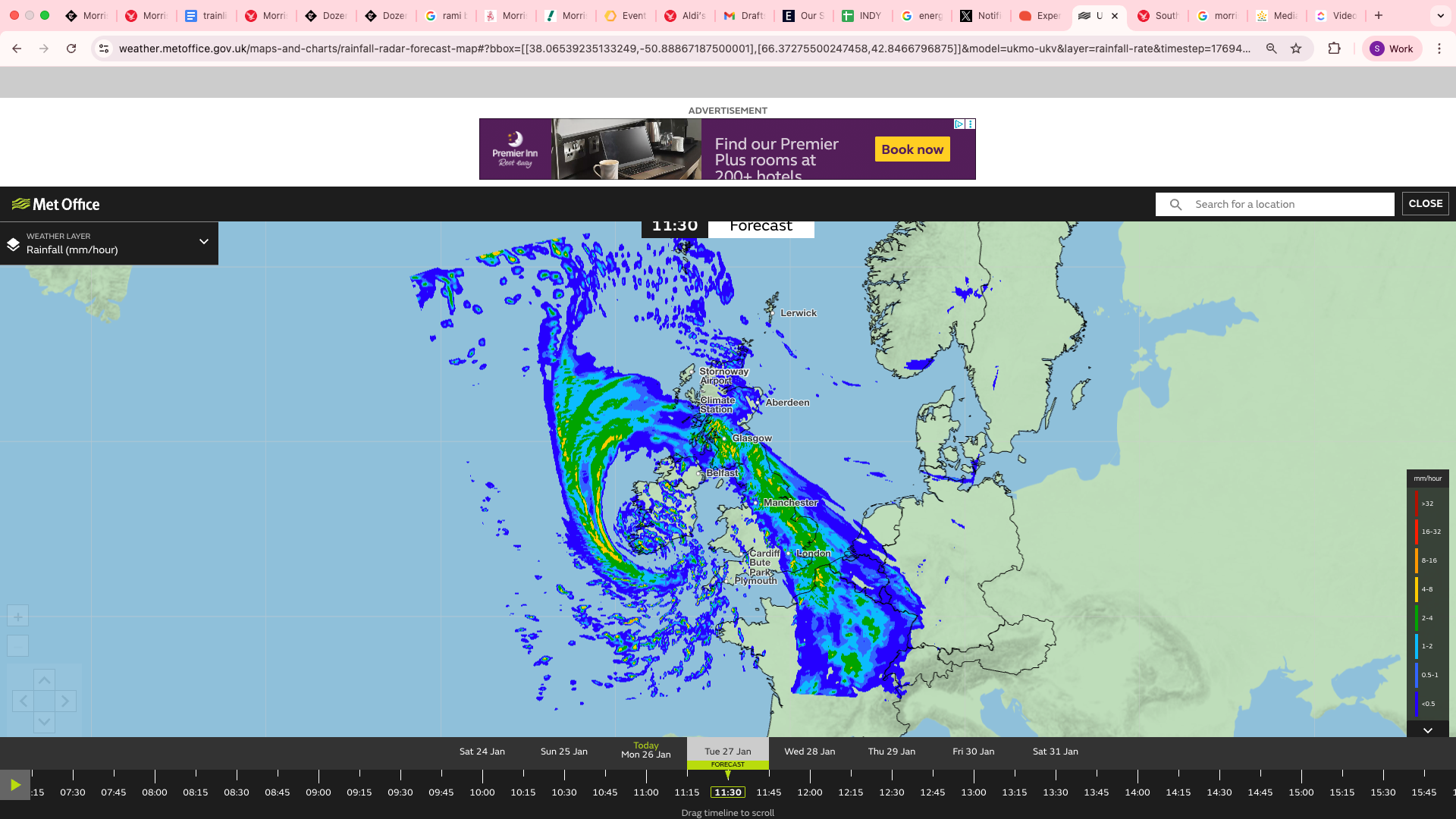Click the Met Office logo
This screenshot has height=819, width=1456.
(x=55, y=204)
